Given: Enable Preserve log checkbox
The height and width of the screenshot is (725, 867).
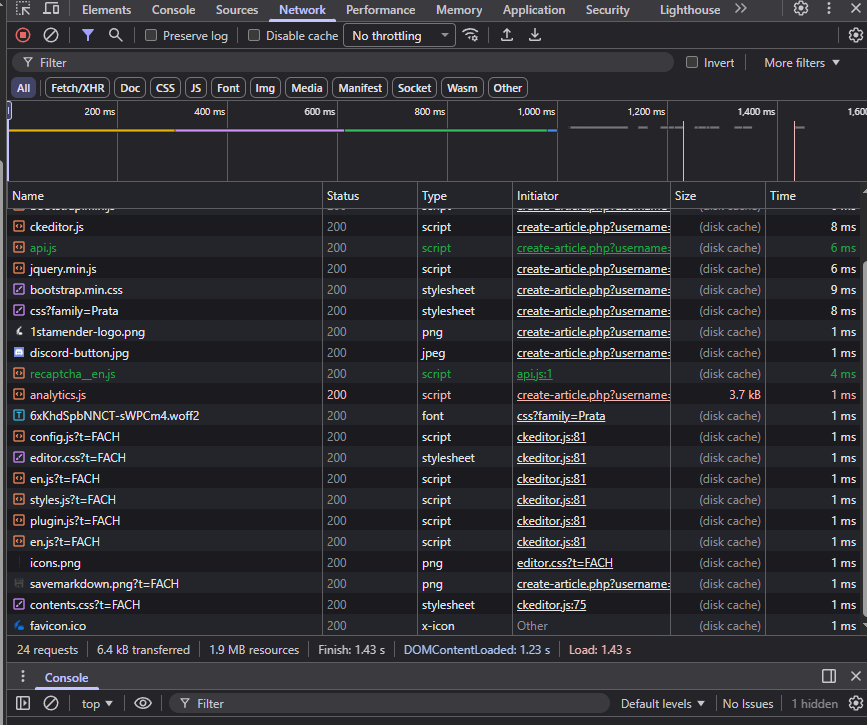Looking at the screenshot, I should point(151,36).
